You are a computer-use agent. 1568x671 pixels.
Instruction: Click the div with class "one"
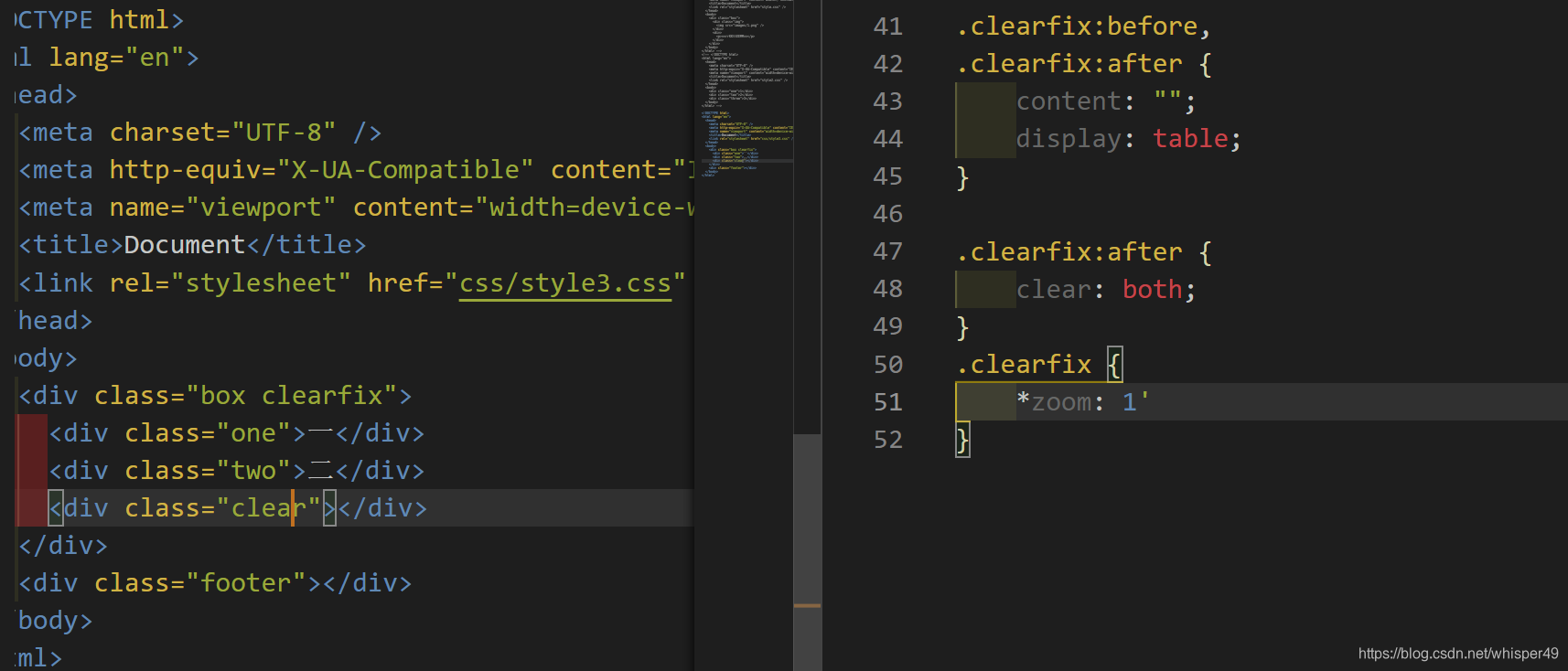tap(237, 433)
